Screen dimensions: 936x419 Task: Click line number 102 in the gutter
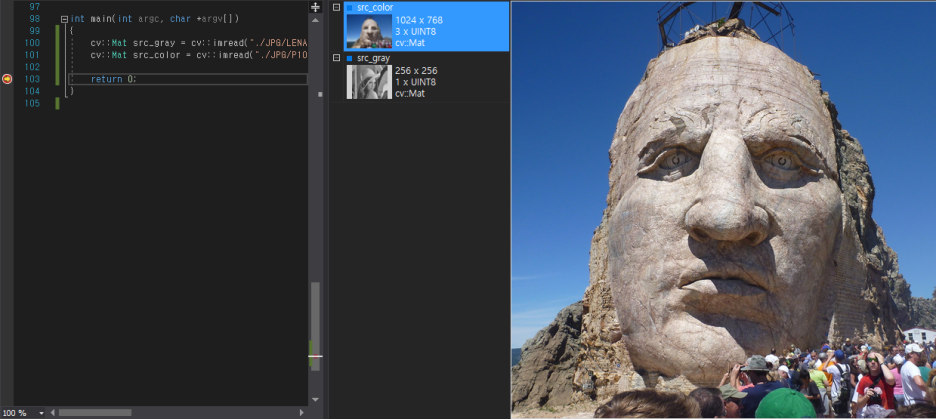(x=33, y=67)
